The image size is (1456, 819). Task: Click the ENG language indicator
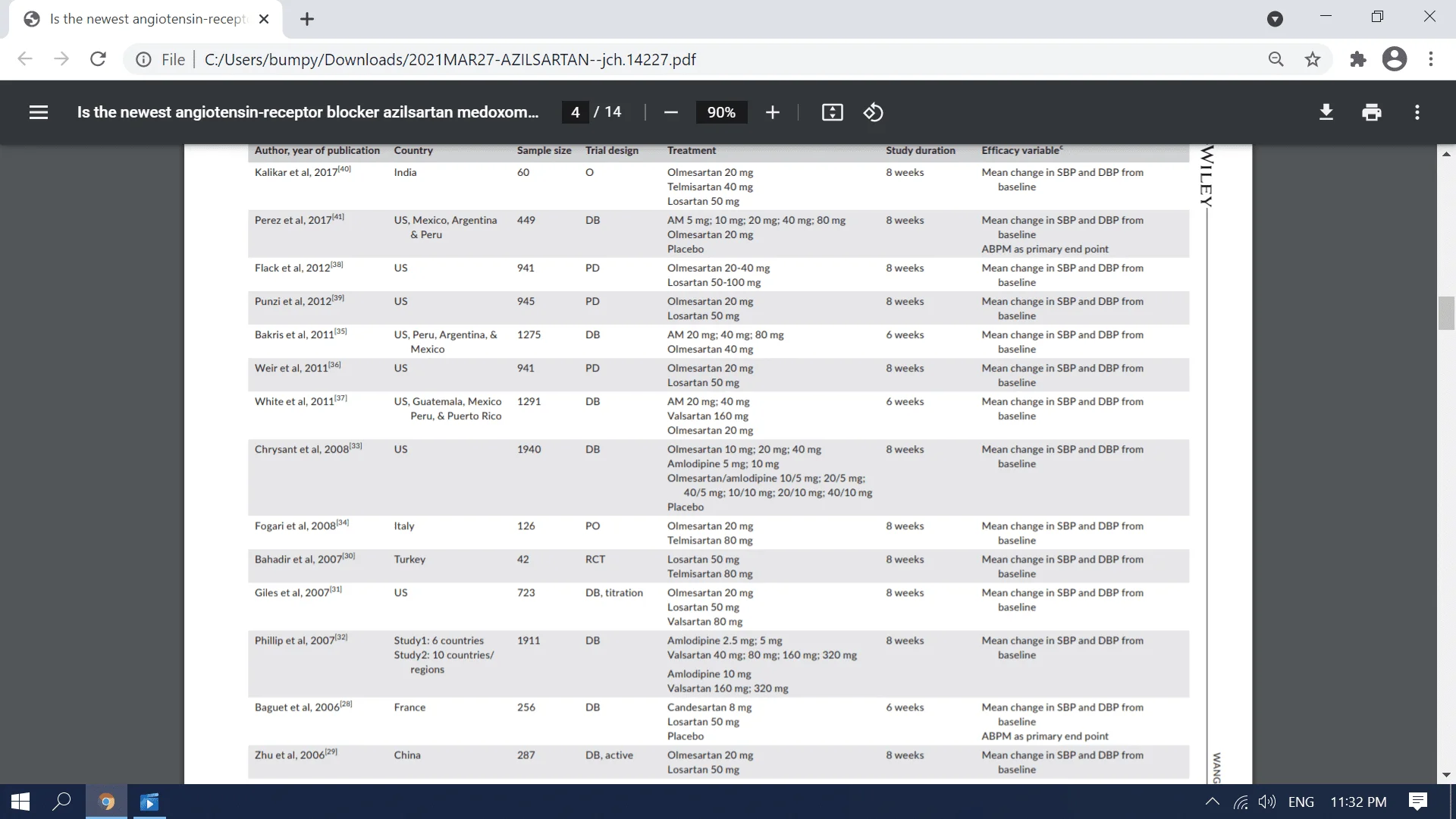1301,802
